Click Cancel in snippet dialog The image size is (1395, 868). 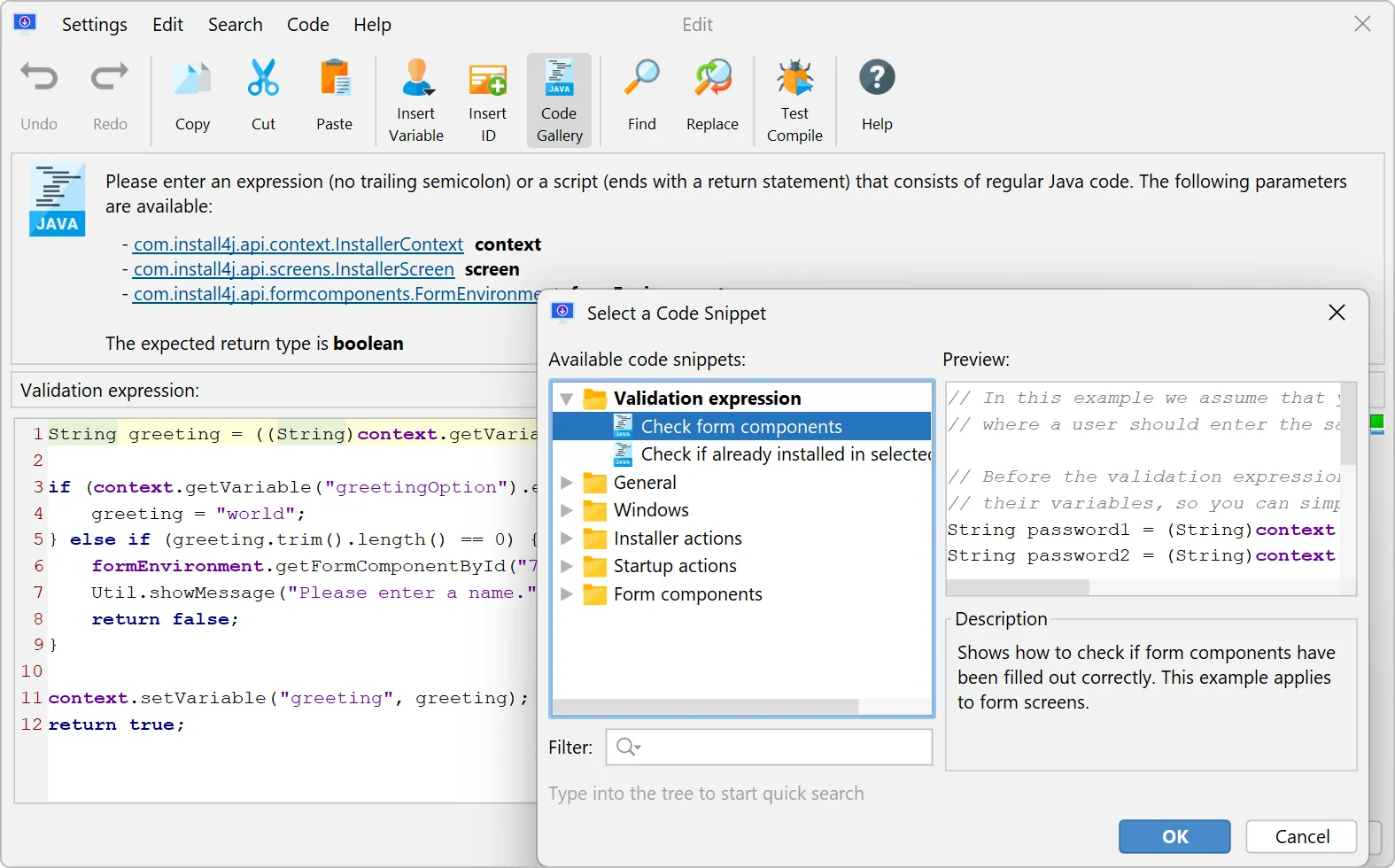coord(1302,836)
